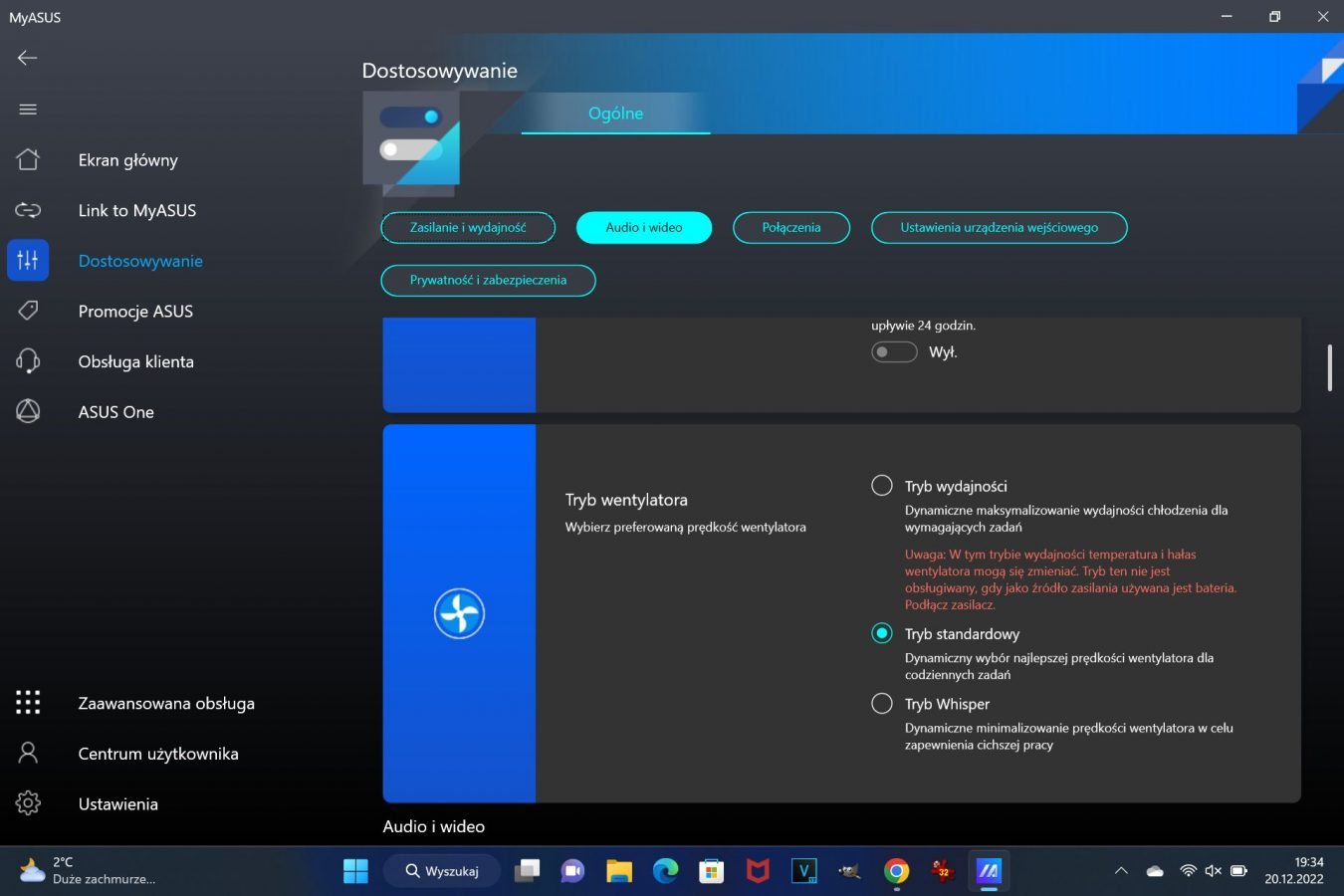Select Tryb standardowy radio button
This screenshot has width=1344, height=896.
[882, 633]
